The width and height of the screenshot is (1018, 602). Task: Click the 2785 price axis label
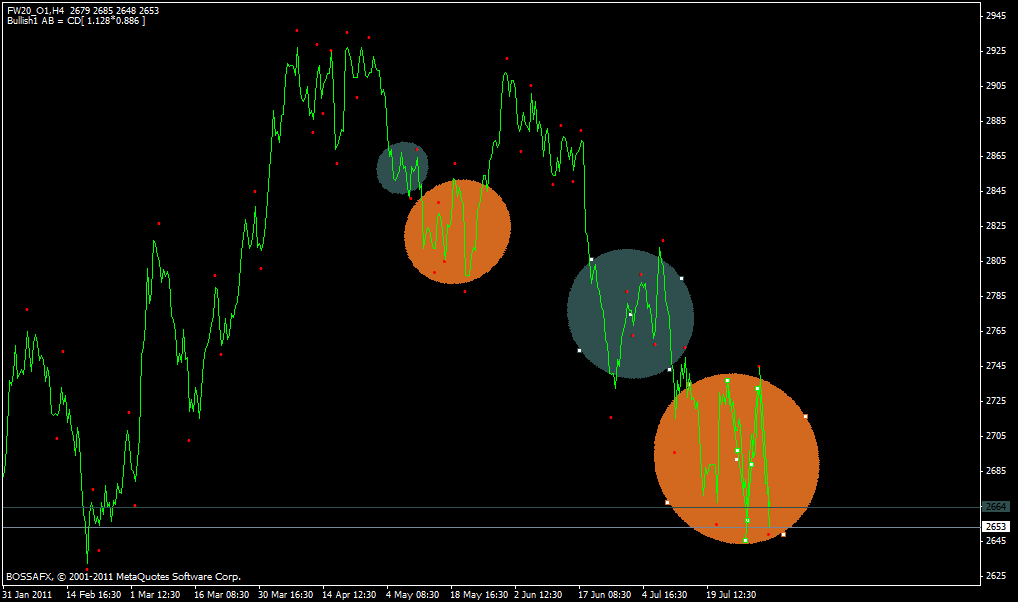(x=996, y=296)
